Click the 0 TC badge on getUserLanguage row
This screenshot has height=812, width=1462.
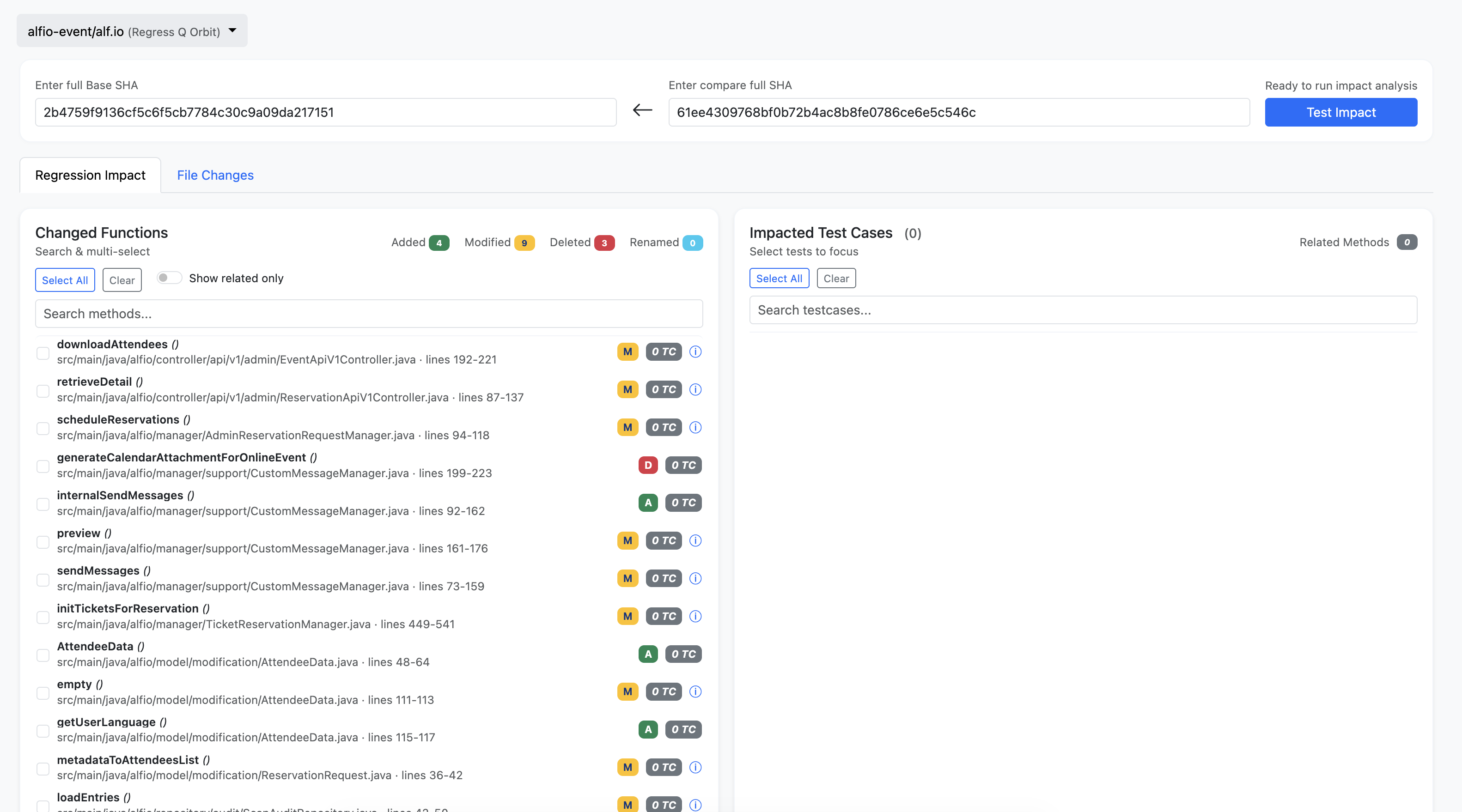(683, 729)
